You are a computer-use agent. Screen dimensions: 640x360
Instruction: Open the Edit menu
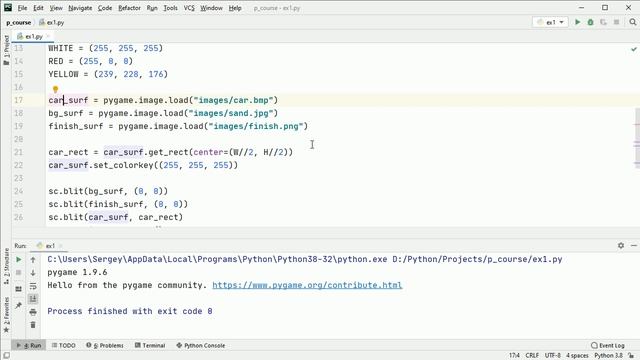point(38,8)
